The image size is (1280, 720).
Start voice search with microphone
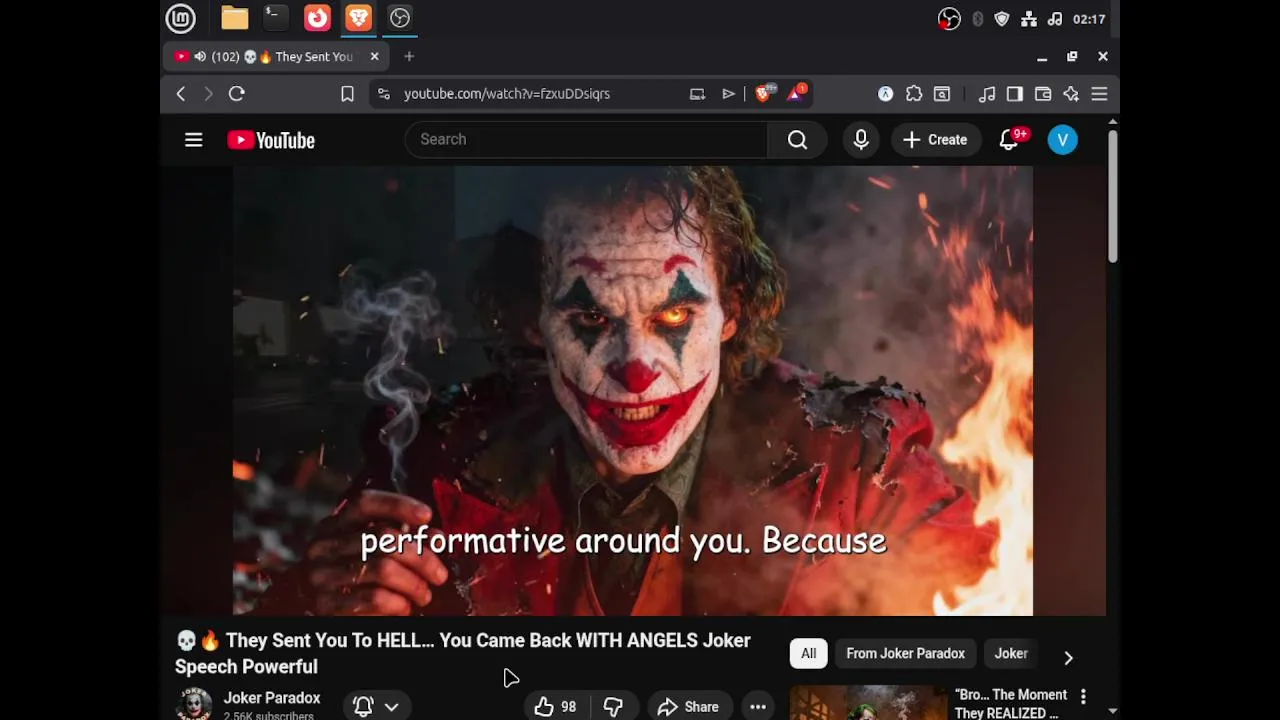click(861, 139)
